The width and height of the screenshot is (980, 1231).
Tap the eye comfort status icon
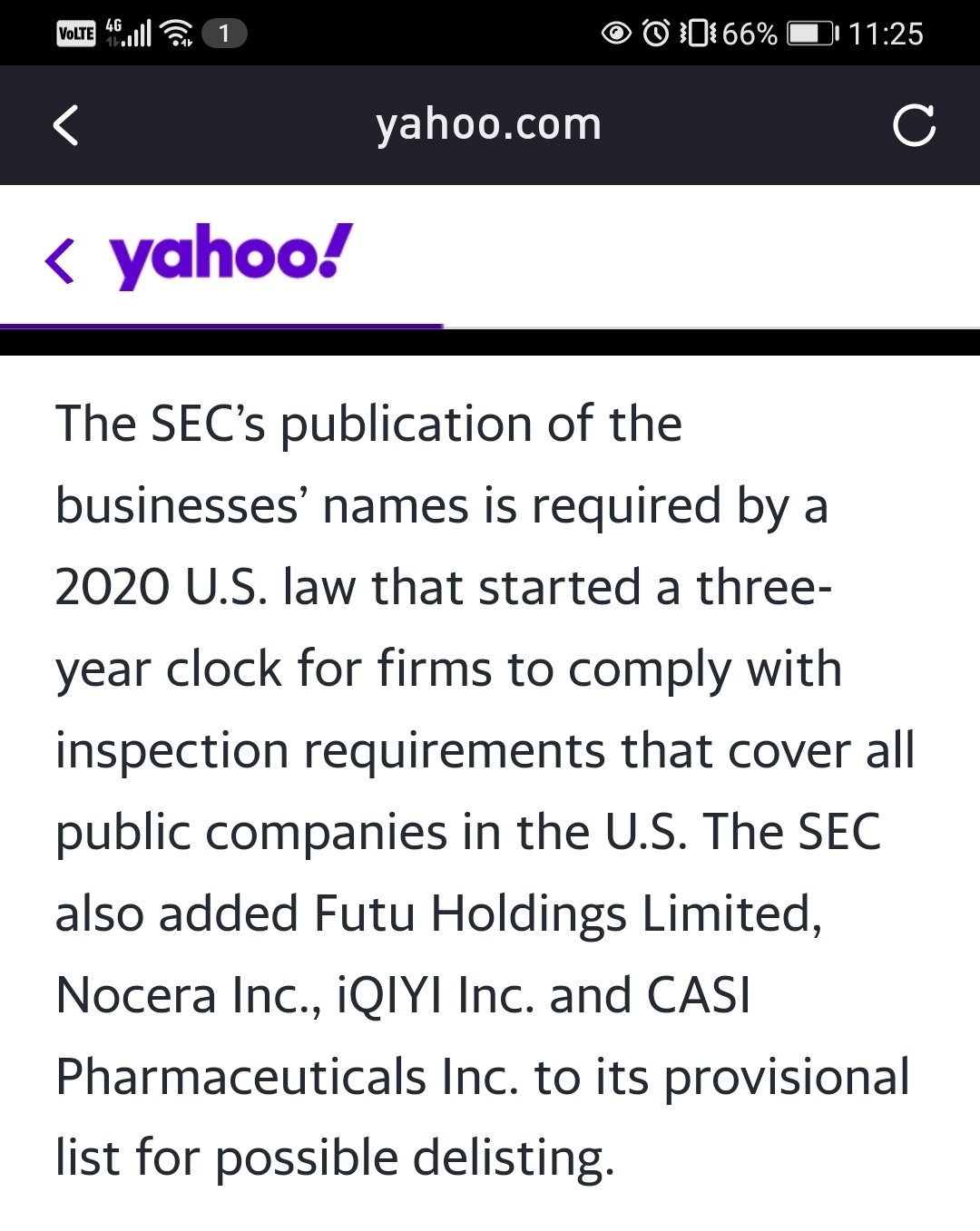(616, 34)
